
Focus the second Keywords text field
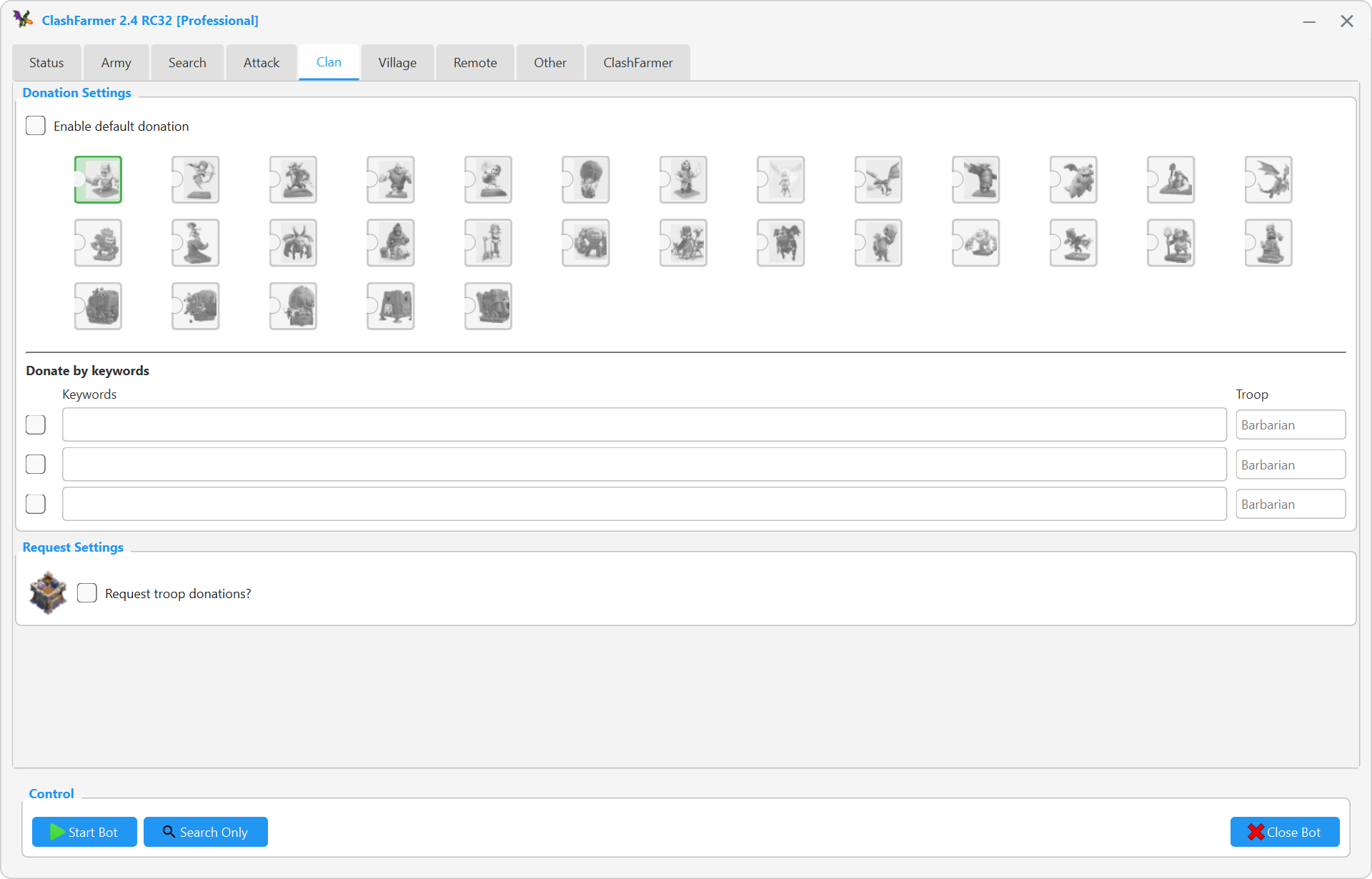point(645,465)
